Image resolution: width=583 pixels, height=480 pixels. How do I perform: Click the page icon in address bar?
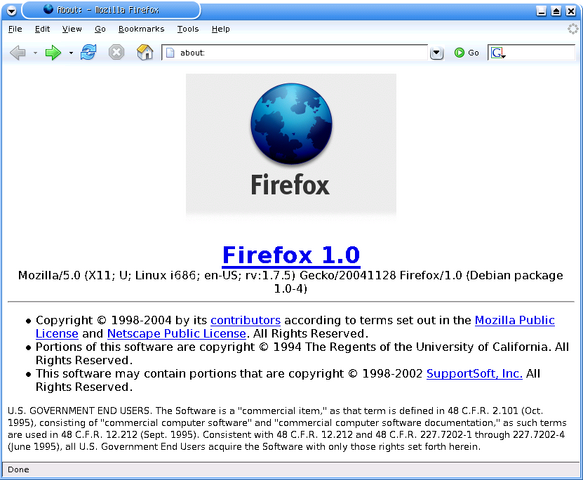[x=170, y=53]
